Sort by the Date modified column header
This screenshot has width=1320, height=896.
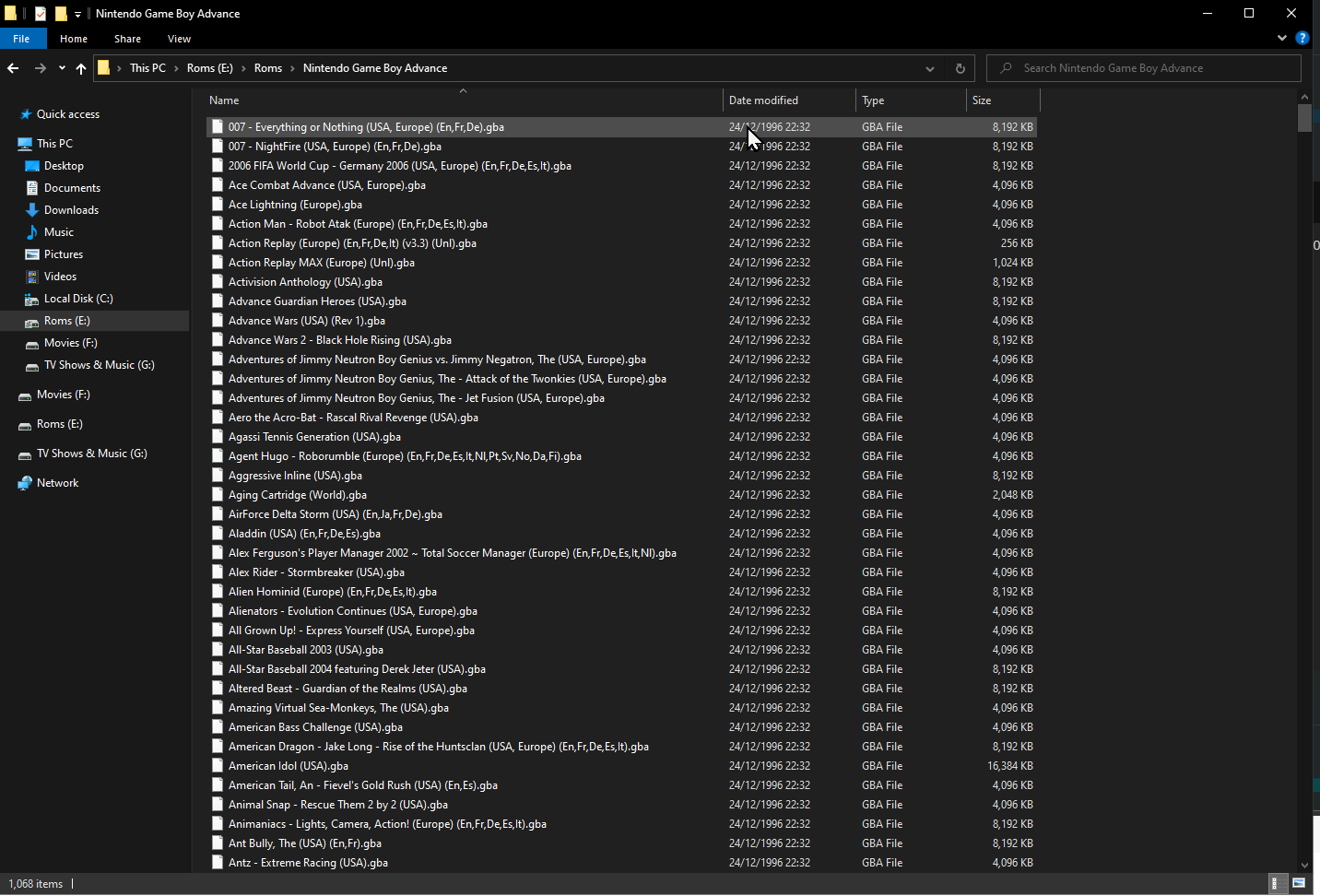[x=789, y=100]
